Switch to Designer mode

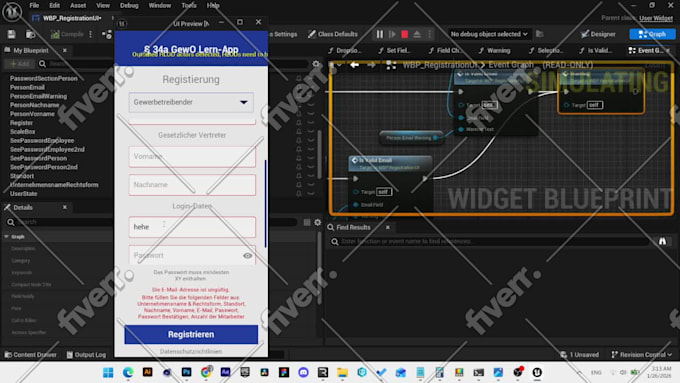pyautogui.click(x=598, y=34)
